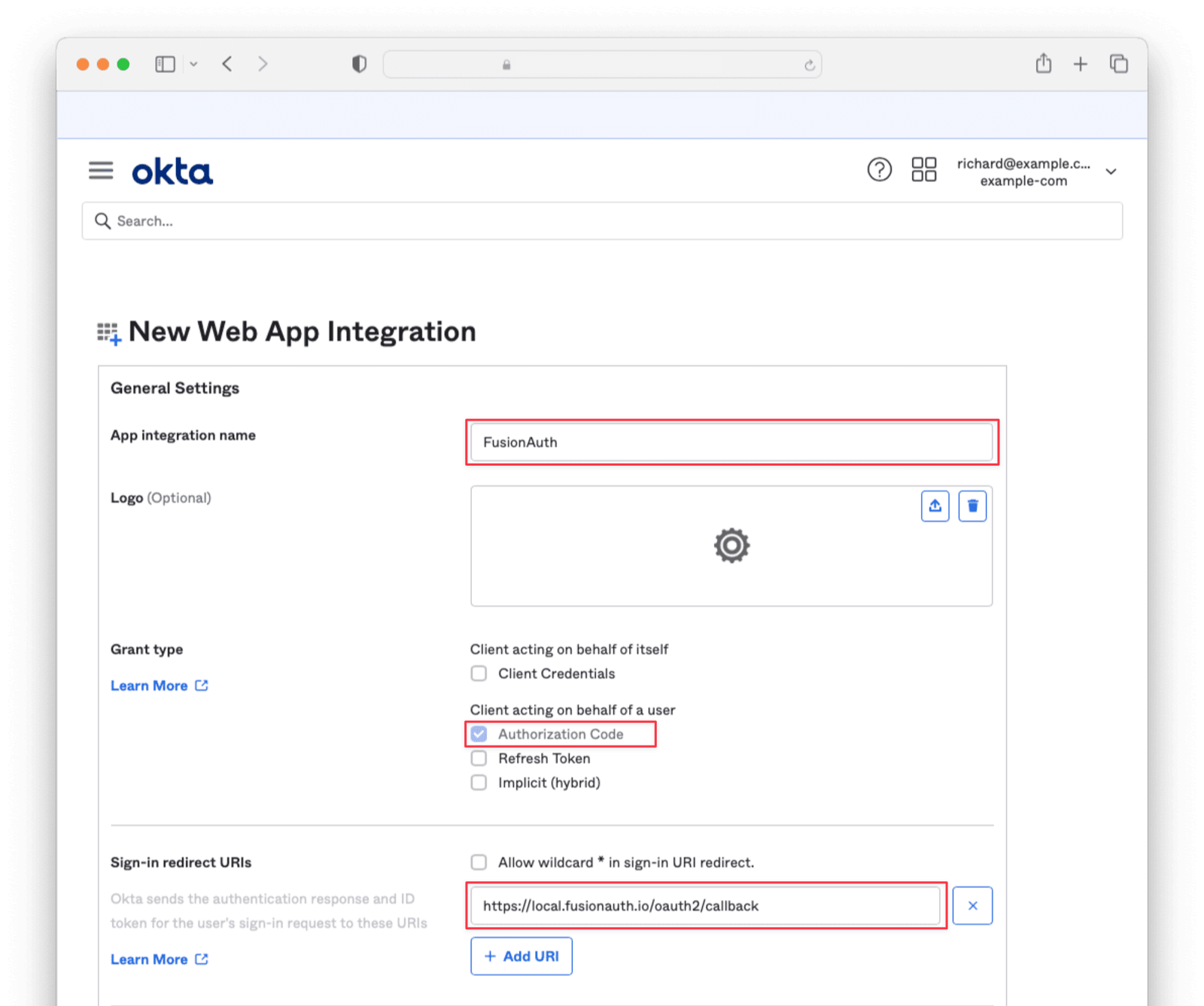Expand the Safari sidebar options chevron
This screenshot has width=1204, height=1006.
coord(193,64)
